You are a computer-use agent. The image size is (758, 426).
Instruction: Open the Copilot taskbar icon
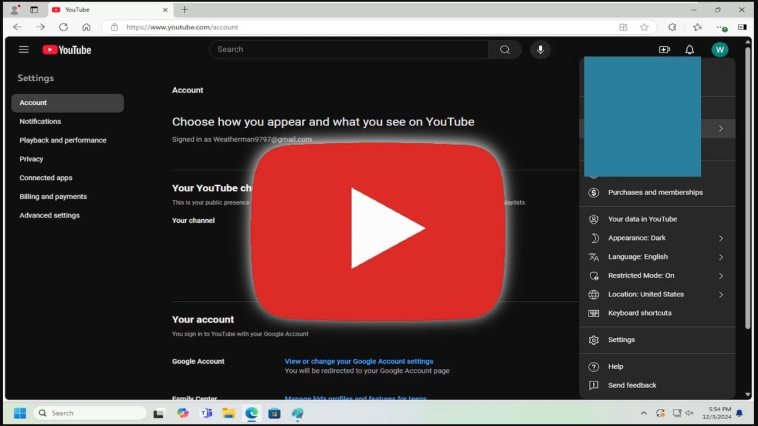pyautogui.click(x=183, y=413)
